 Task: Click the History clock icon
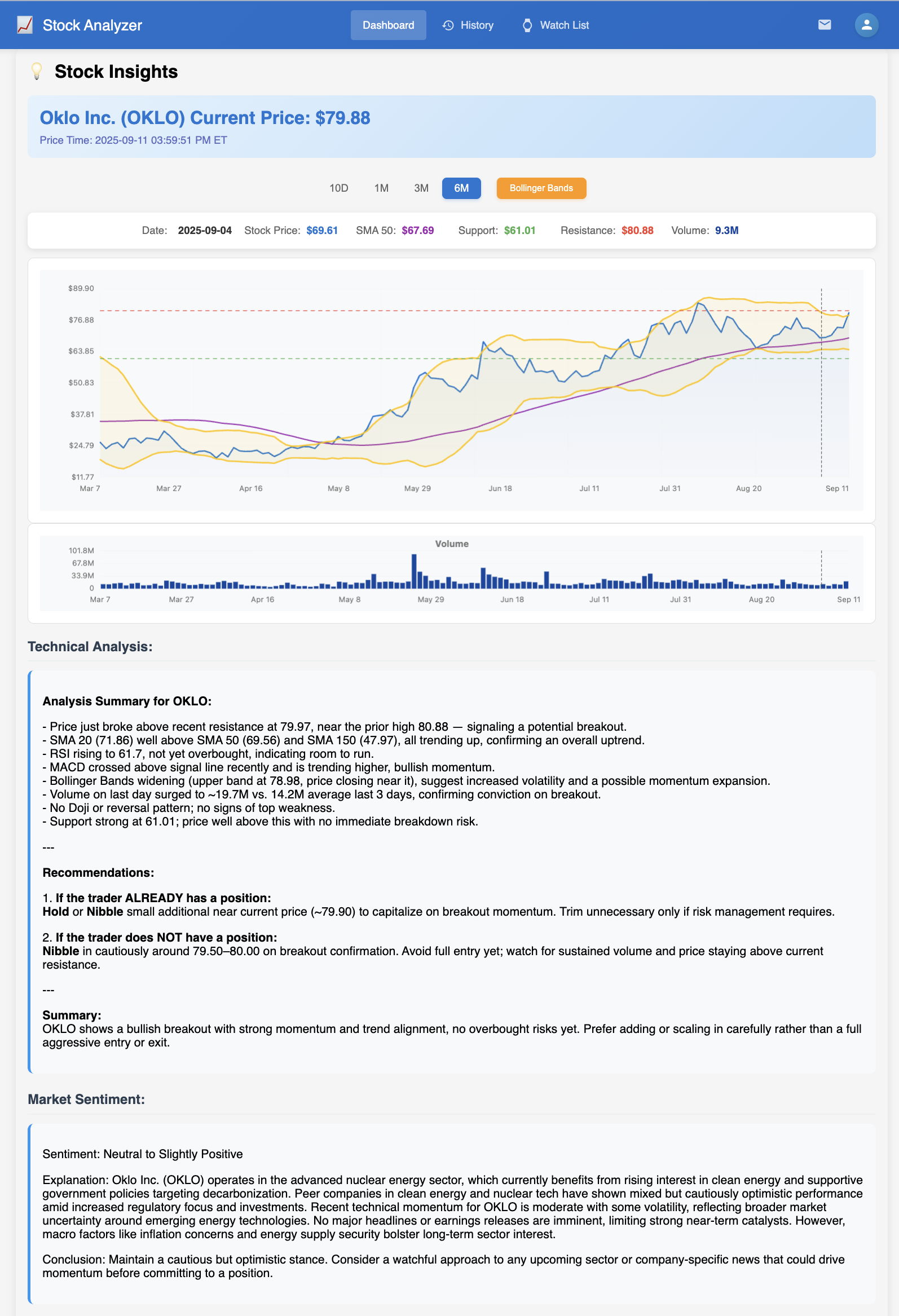pos(448,25)
